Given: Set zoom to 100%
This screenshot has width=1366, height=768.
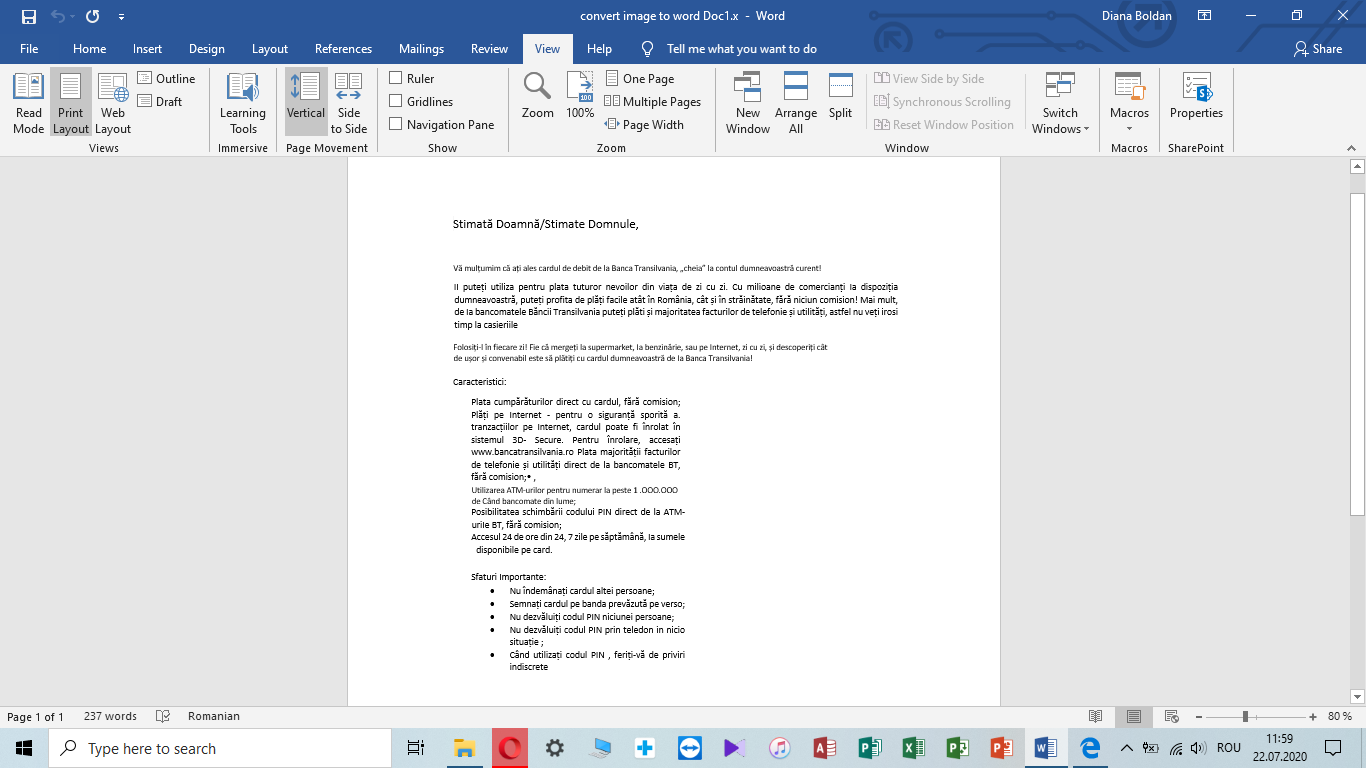Looking at the screenshot, I should pyautogui.click(x=580, y=96).
